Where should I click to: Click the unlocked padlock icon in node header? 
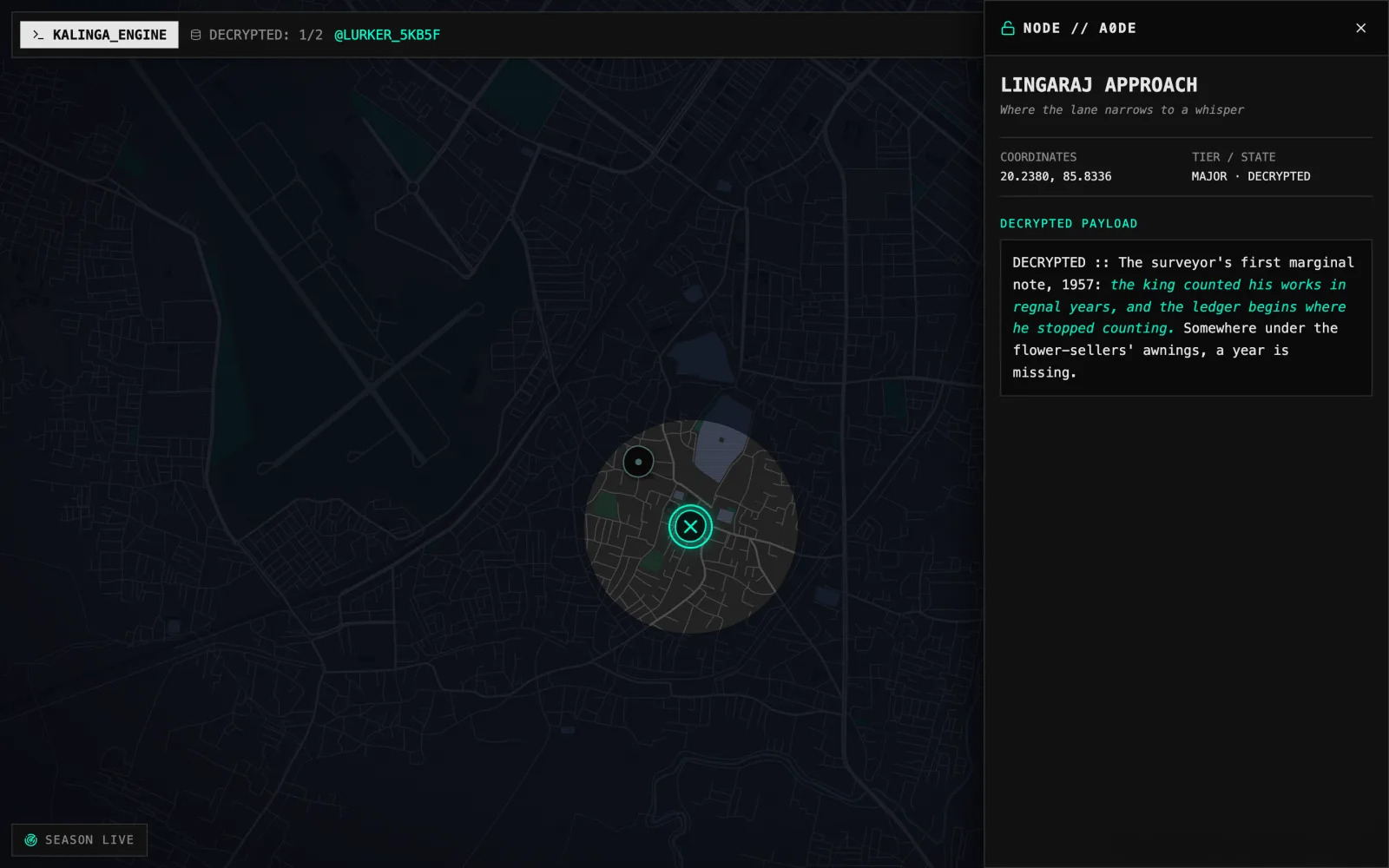tap(1008, 28)
